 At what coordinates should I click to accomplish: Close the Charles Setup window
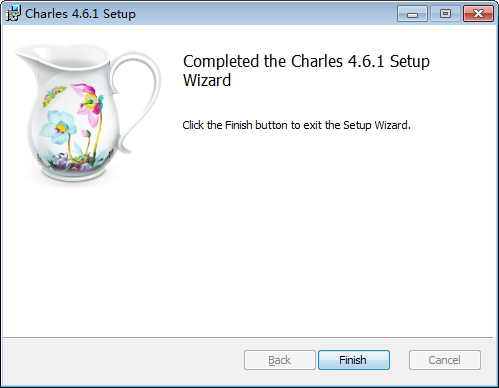(478, 14)
